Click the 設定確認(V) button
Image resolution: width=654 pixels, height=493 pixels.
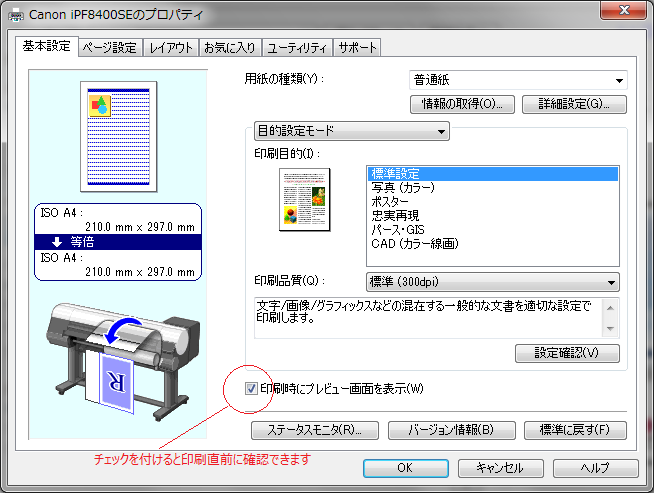pyautogui.click(x=567, y=353)
